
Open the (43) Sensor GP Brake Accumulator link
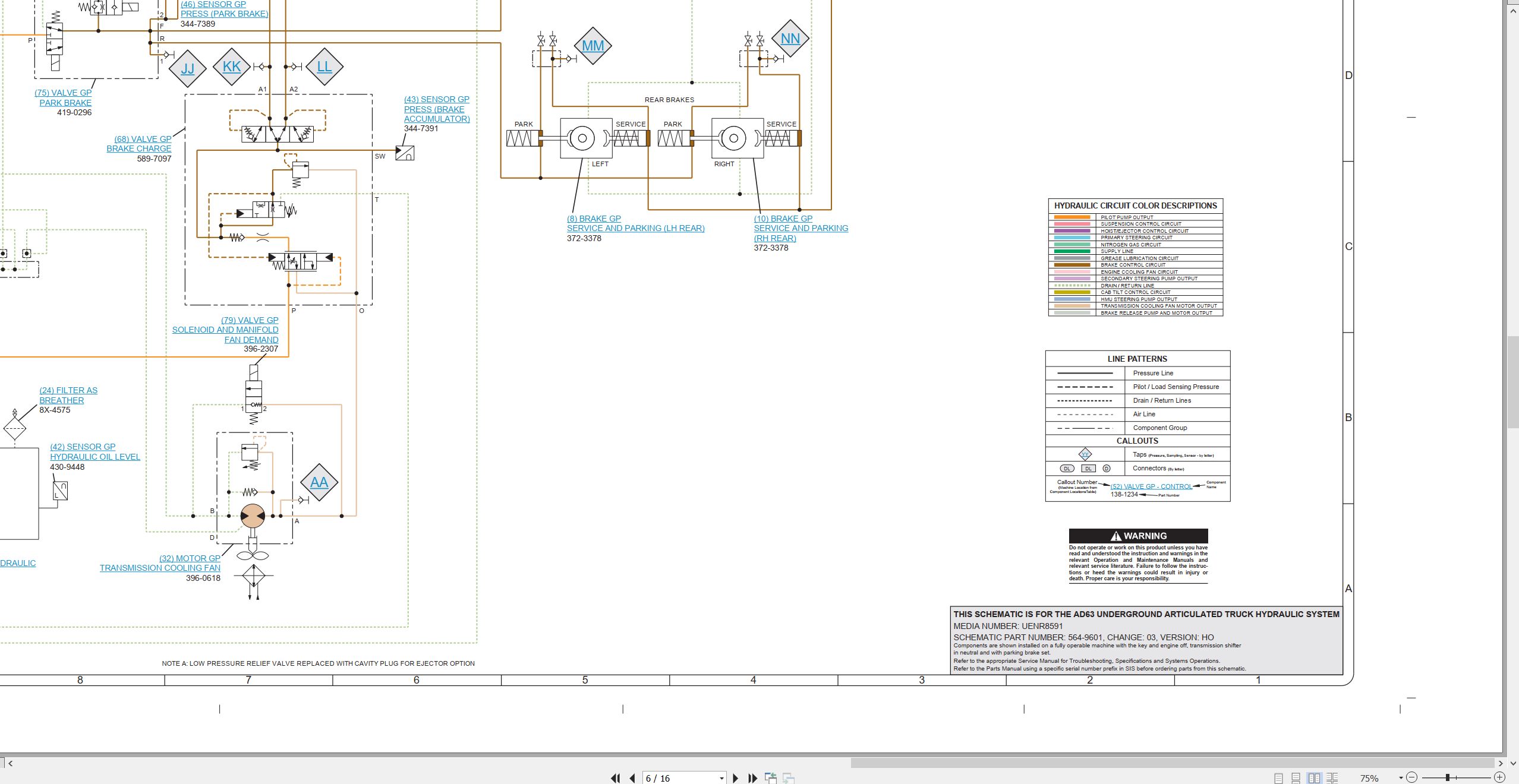coord(437,109)
